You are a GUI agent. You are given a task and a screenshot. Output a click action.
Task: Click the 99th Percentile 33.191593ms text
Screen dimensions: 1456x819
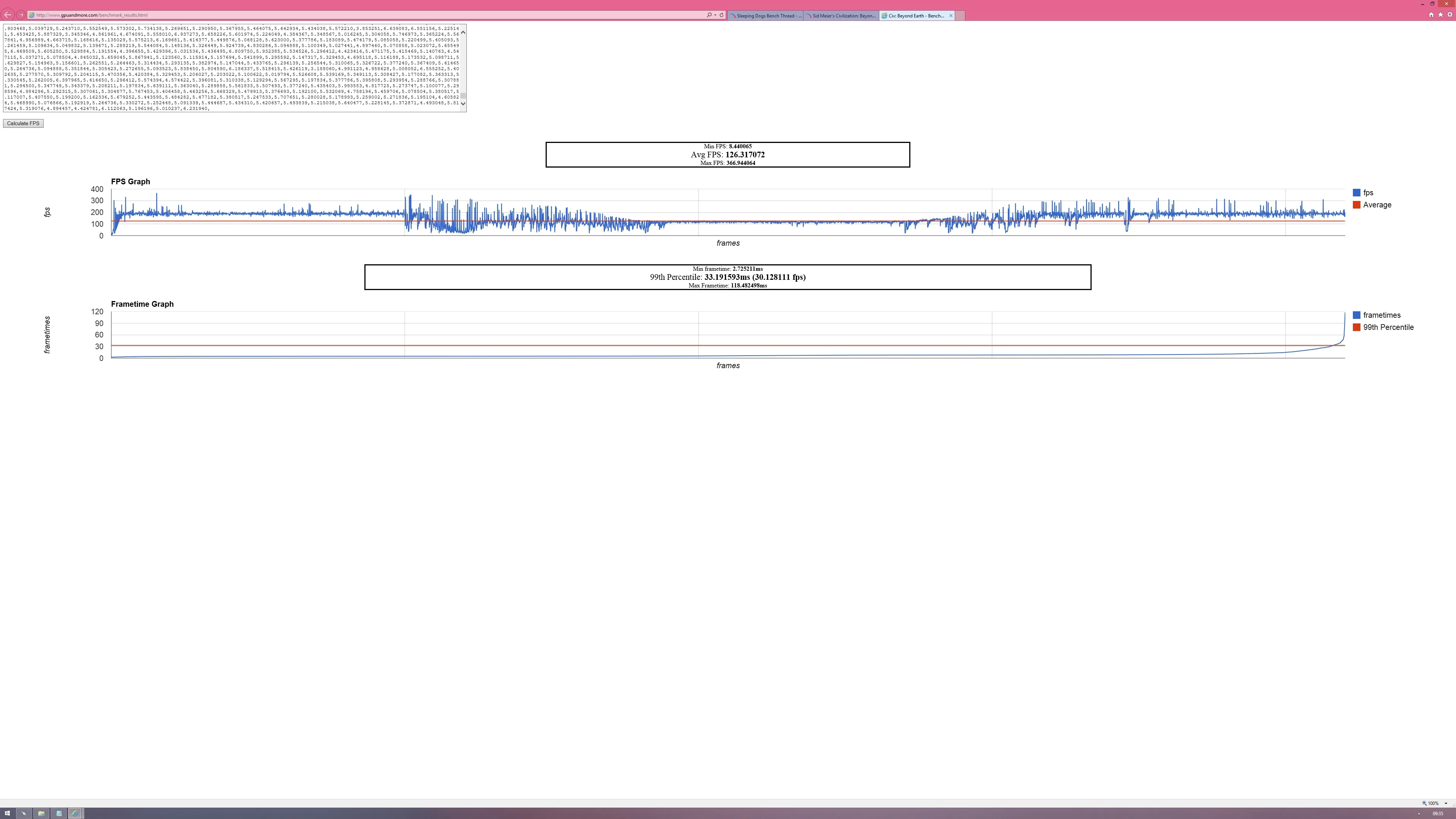coord(728,277)
